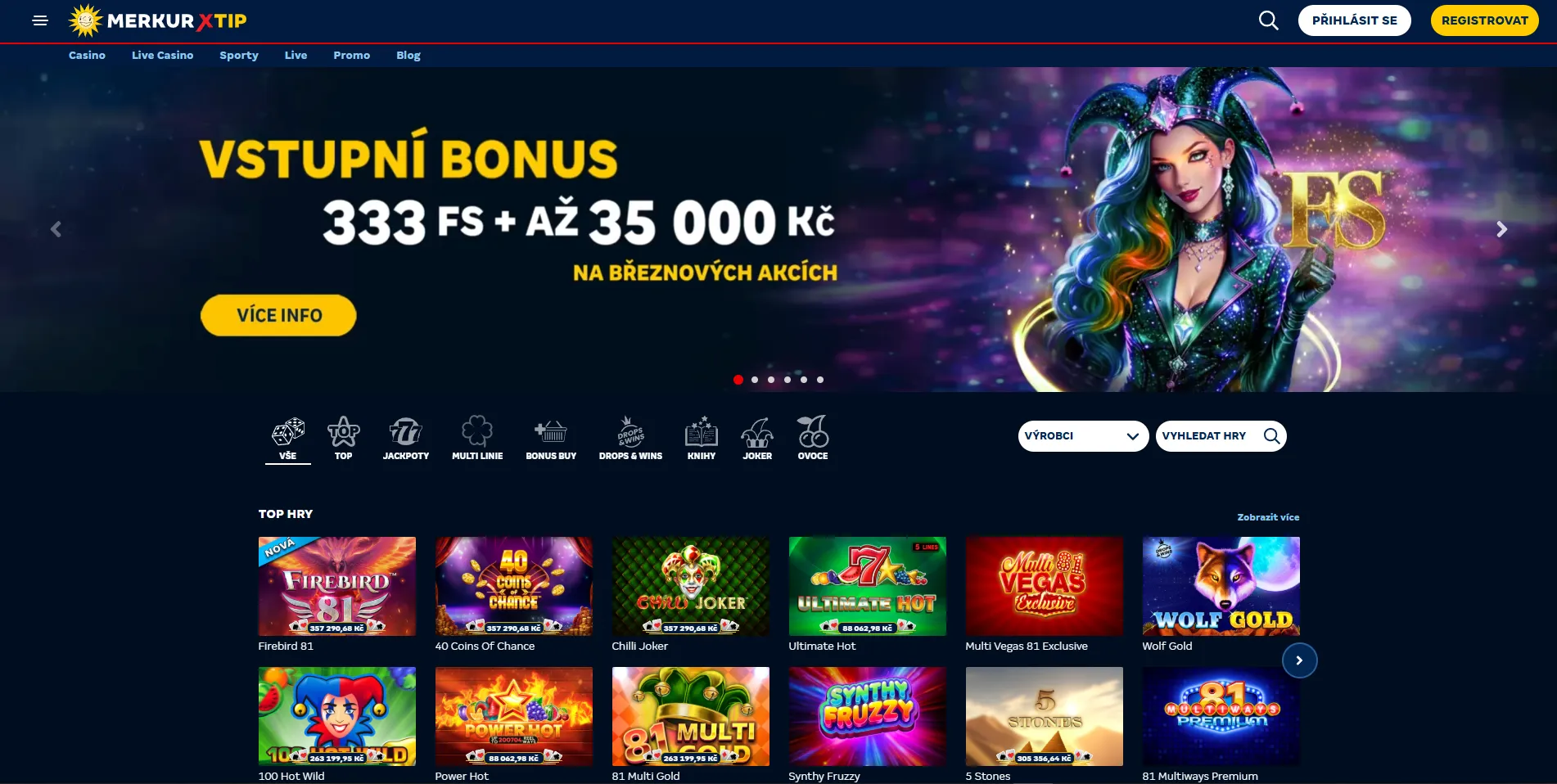
Task: Open the Wolf Gold game thumbnail
Action: [x=1221, y=586]
